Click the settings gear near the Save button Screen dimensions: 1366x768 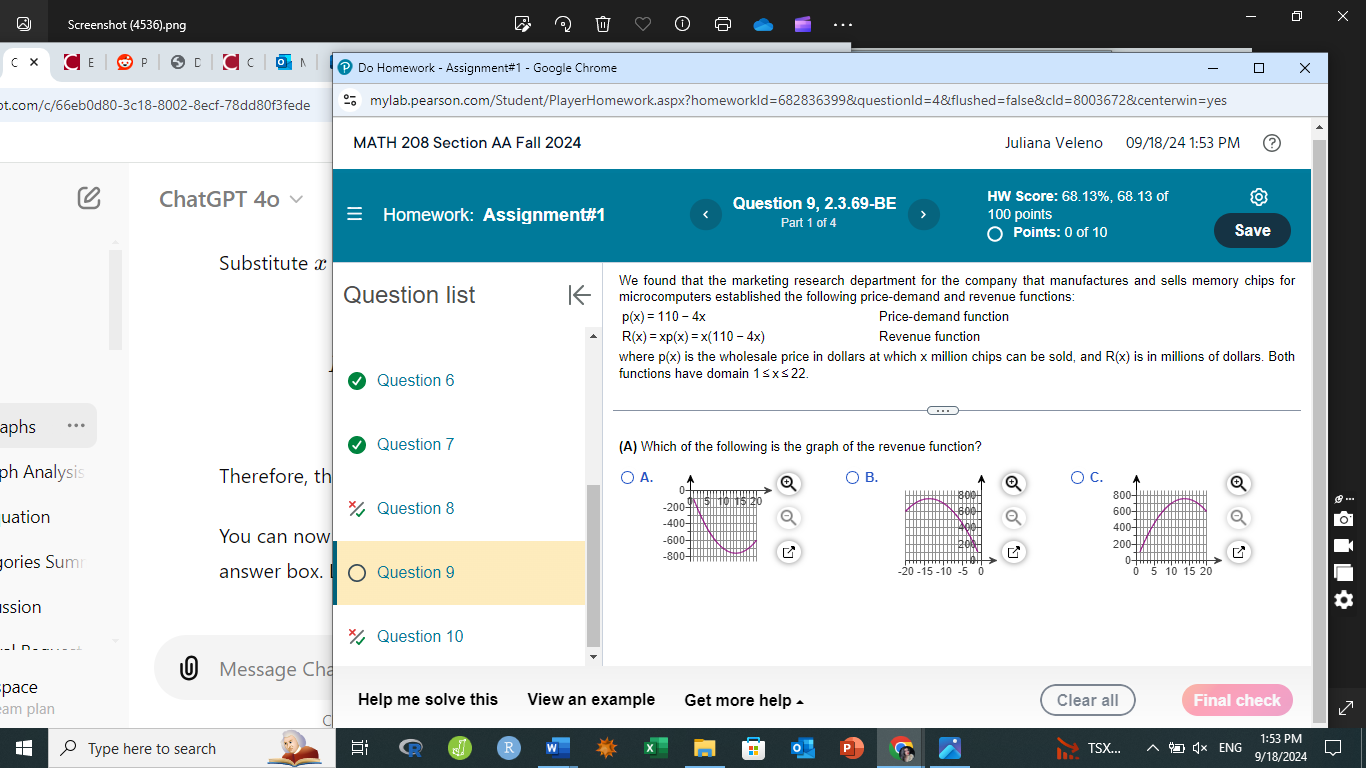pyautogui.click(x=1258, y=197)
